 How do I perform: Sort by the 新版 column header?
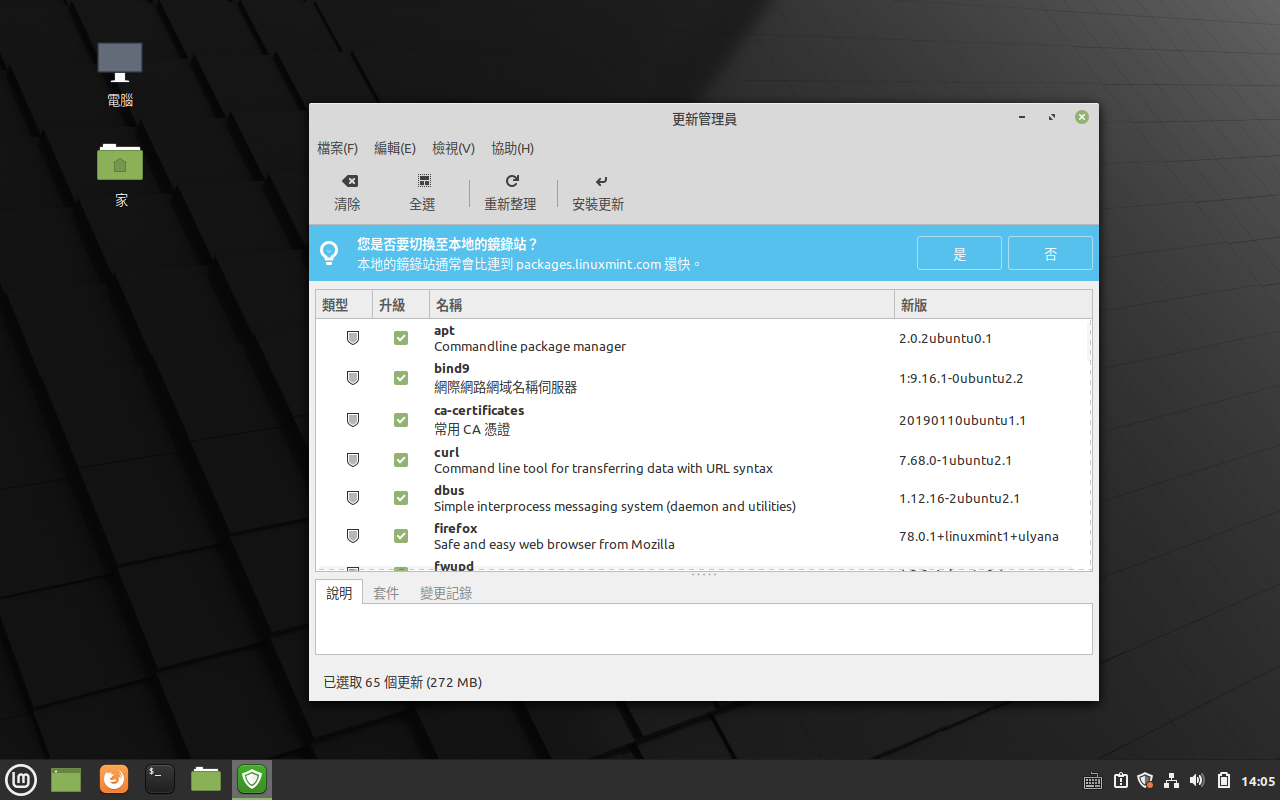coord(993,305)
